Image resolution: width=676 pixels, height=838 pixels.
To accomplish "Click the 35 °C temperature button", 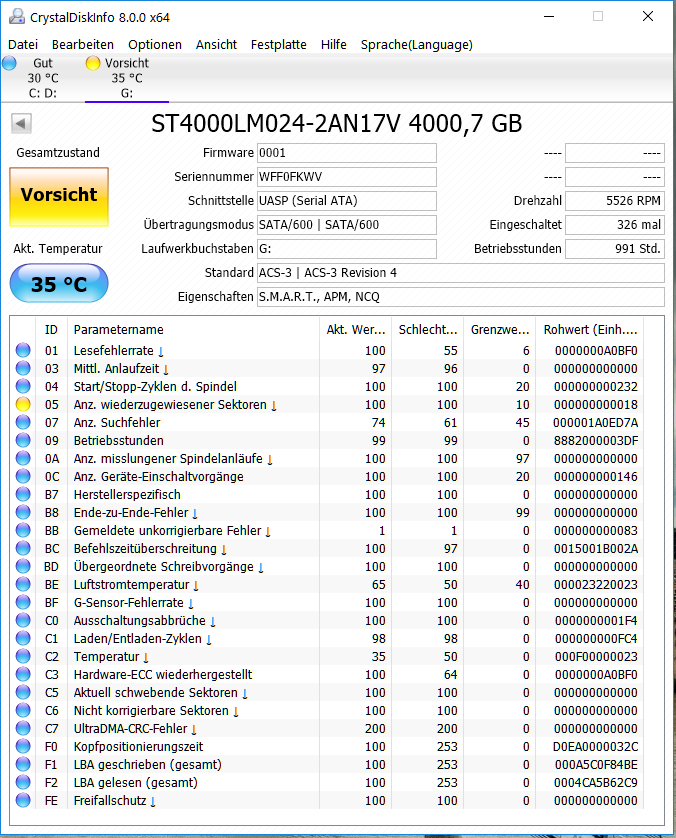I will point(59,283).
